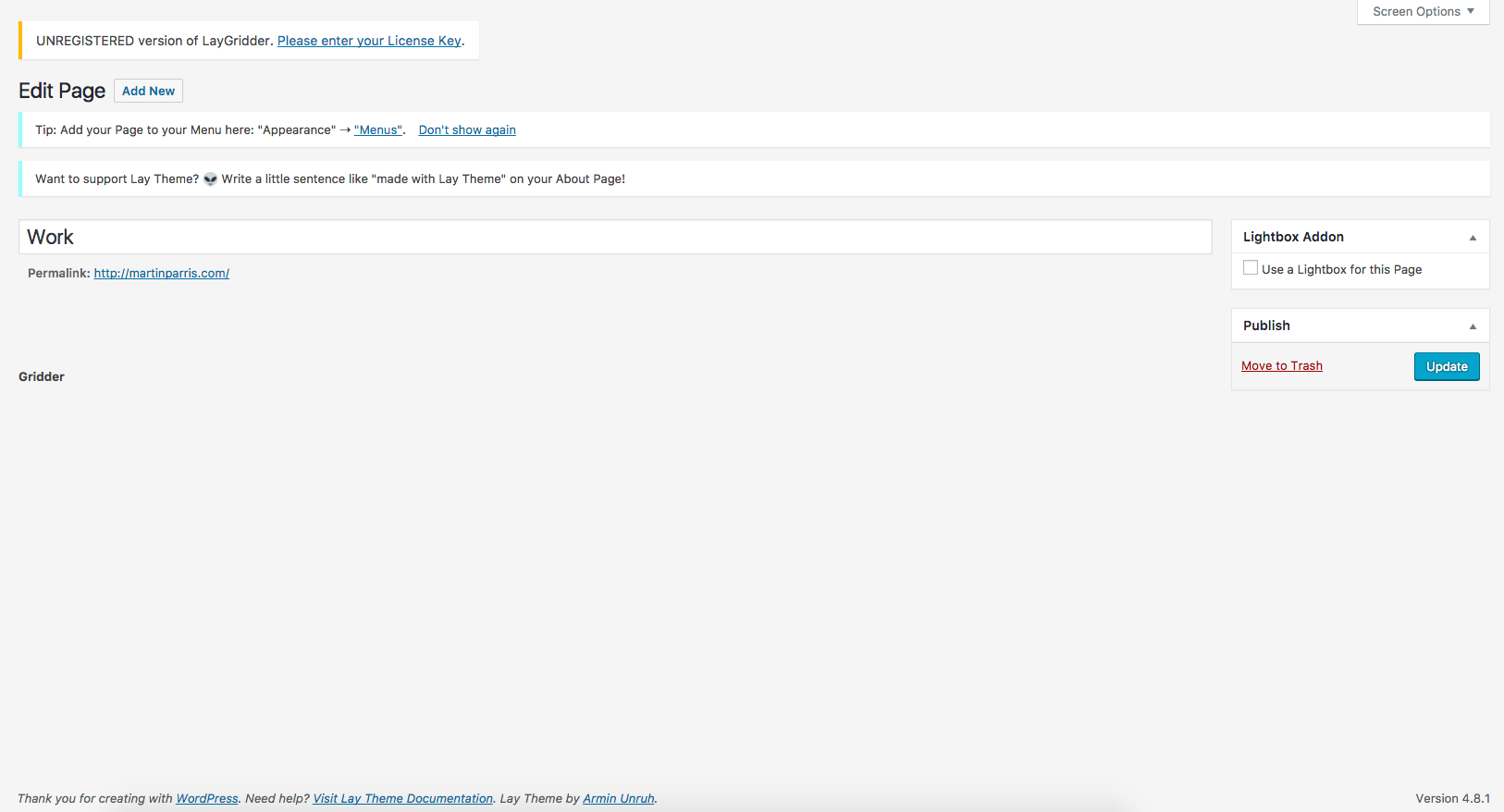Open the Screen Options dropdown
Image resolution: width=1504 pixels, height=812 pixels.
[x=1423, y=12]
